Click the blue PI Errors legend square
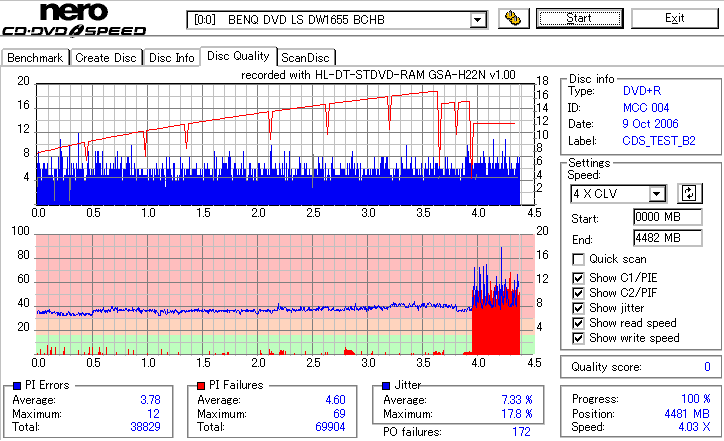 tap(17, 386)
